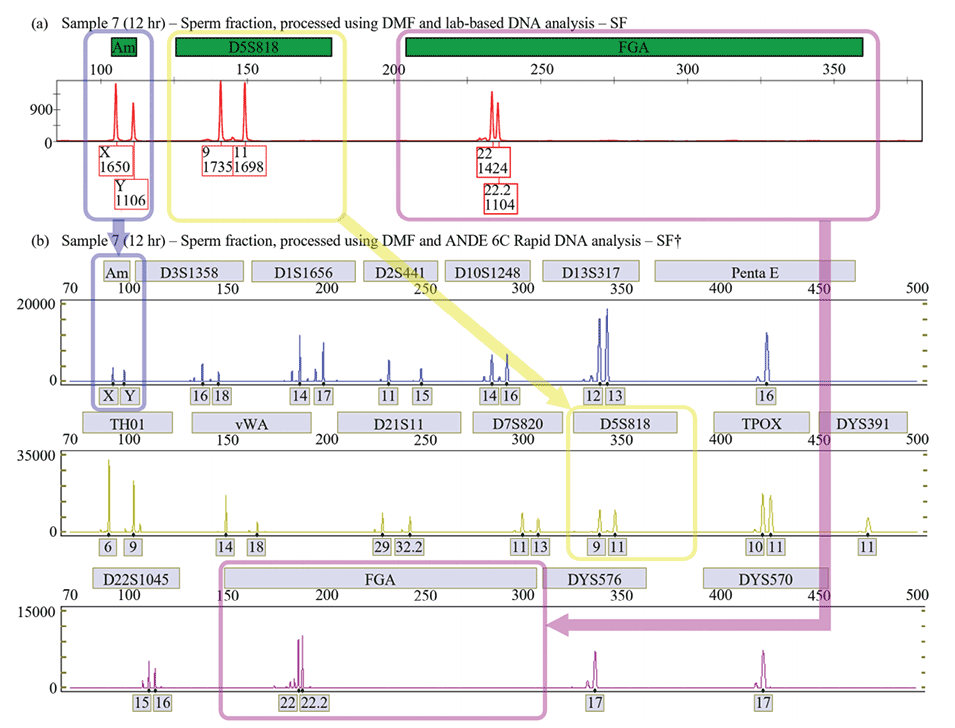Screen dimensions: 955x728
Task: Select the DYS570 locus header
Action: (765, 579)
